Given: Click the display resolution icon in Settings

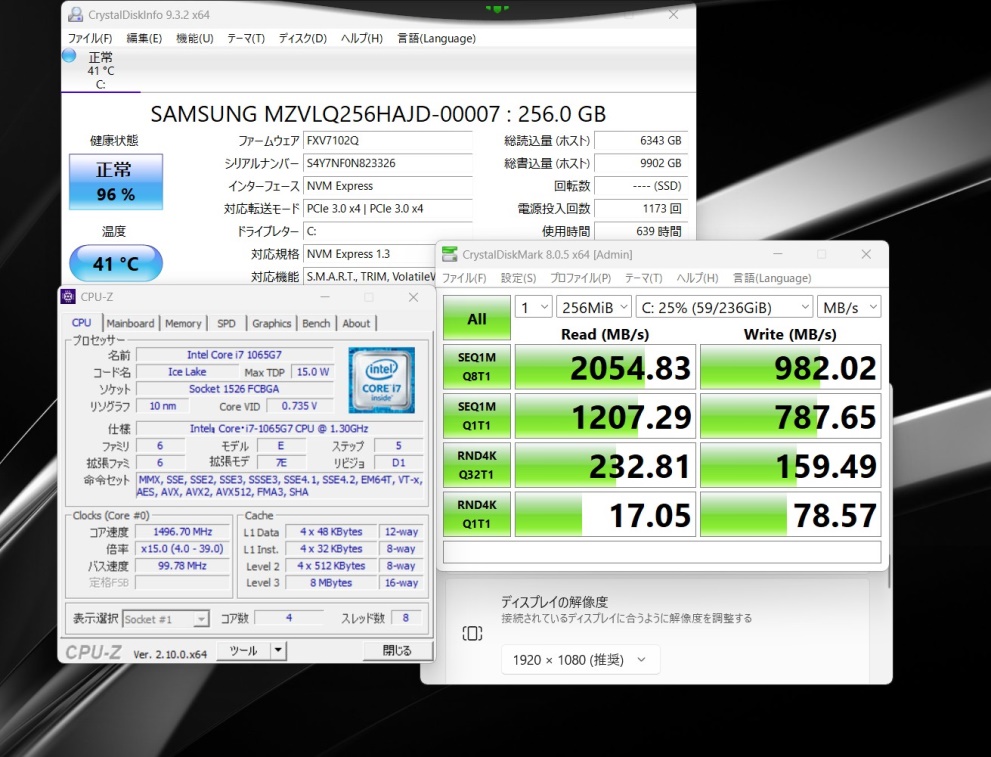Looking at the screenshot, I should click(472, 633).
